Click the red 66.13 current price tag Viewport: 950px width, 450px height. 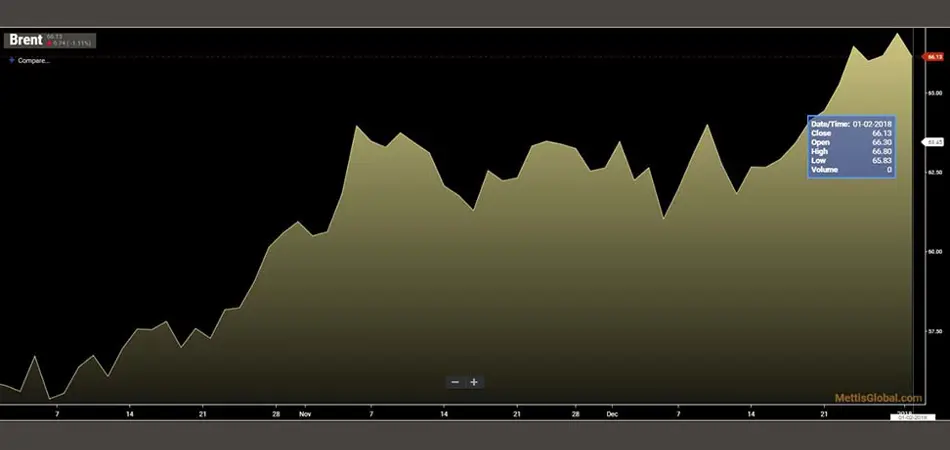[935, 58]
